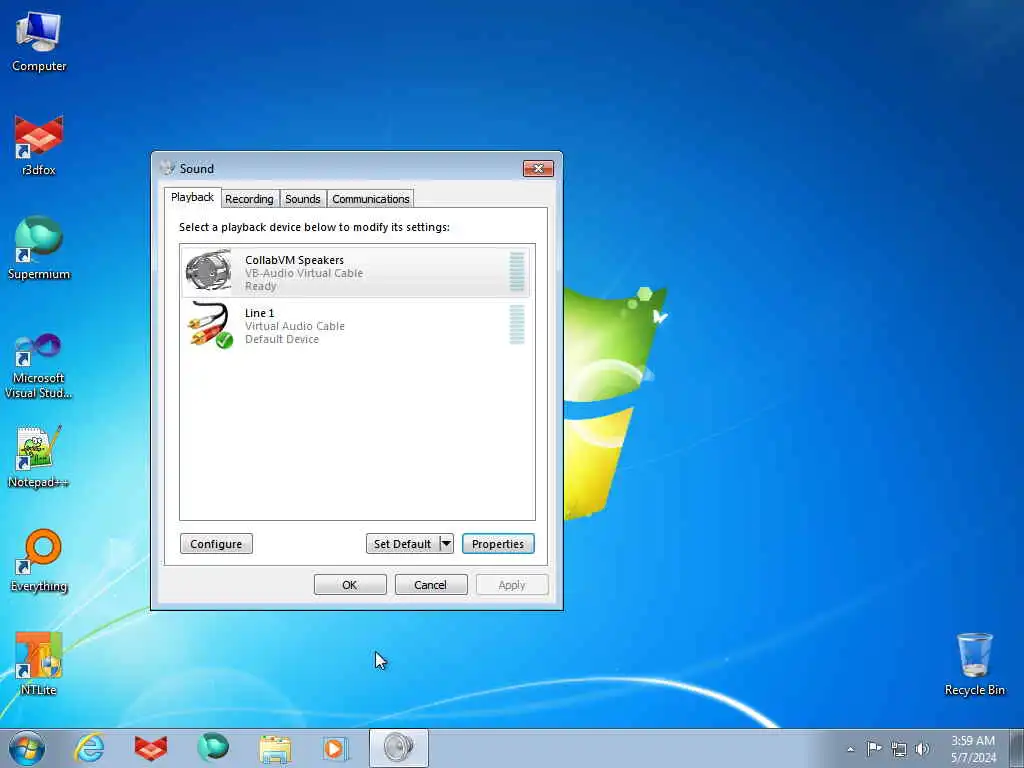This screenshot has width=1024, height=768.
Task: Open Windows Media Player from taskbar
Action: click(336, 748)
